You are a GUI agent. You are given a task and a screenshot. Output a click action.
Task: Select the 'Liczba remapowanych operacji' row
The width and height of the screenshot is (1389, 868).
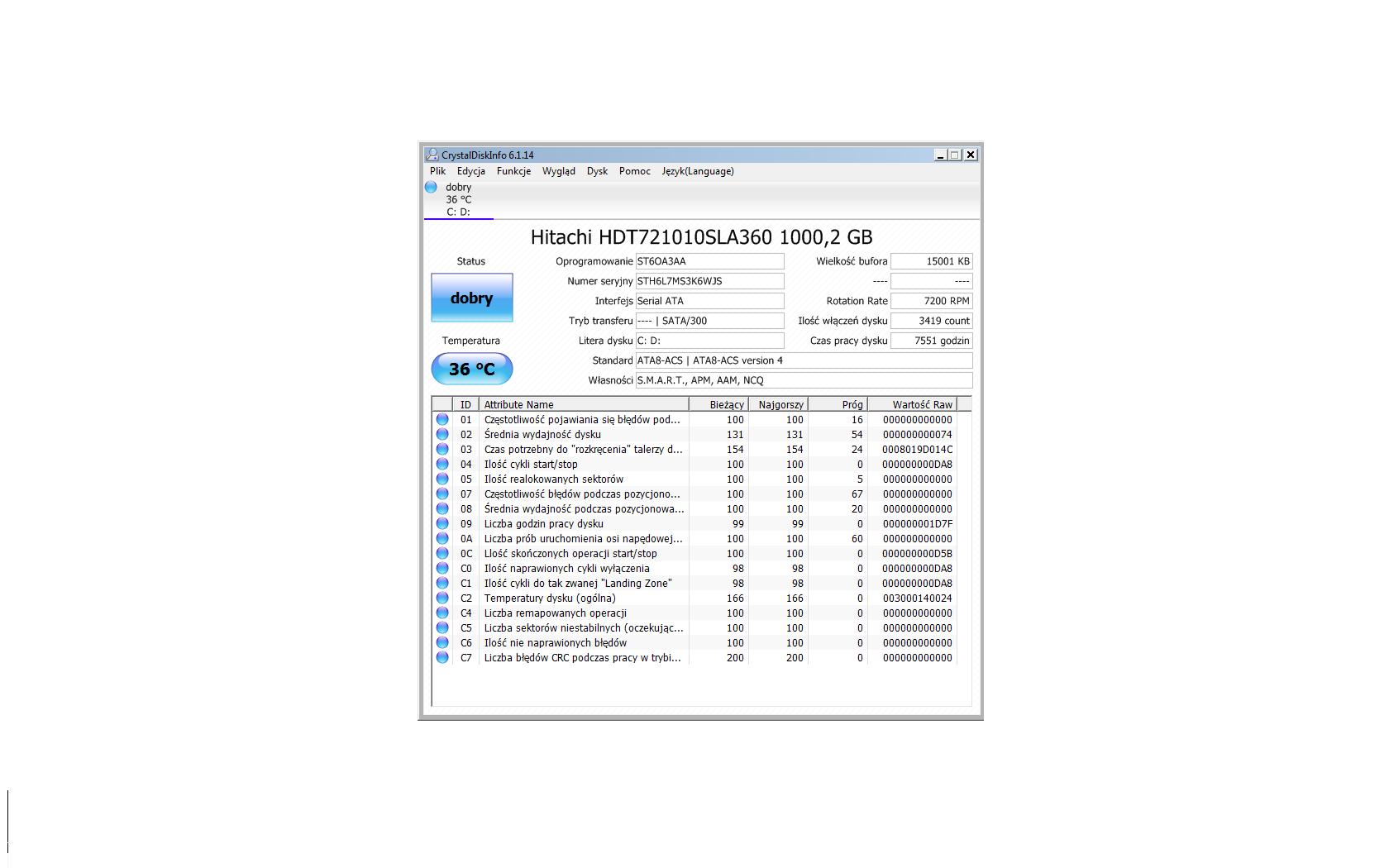694,613
